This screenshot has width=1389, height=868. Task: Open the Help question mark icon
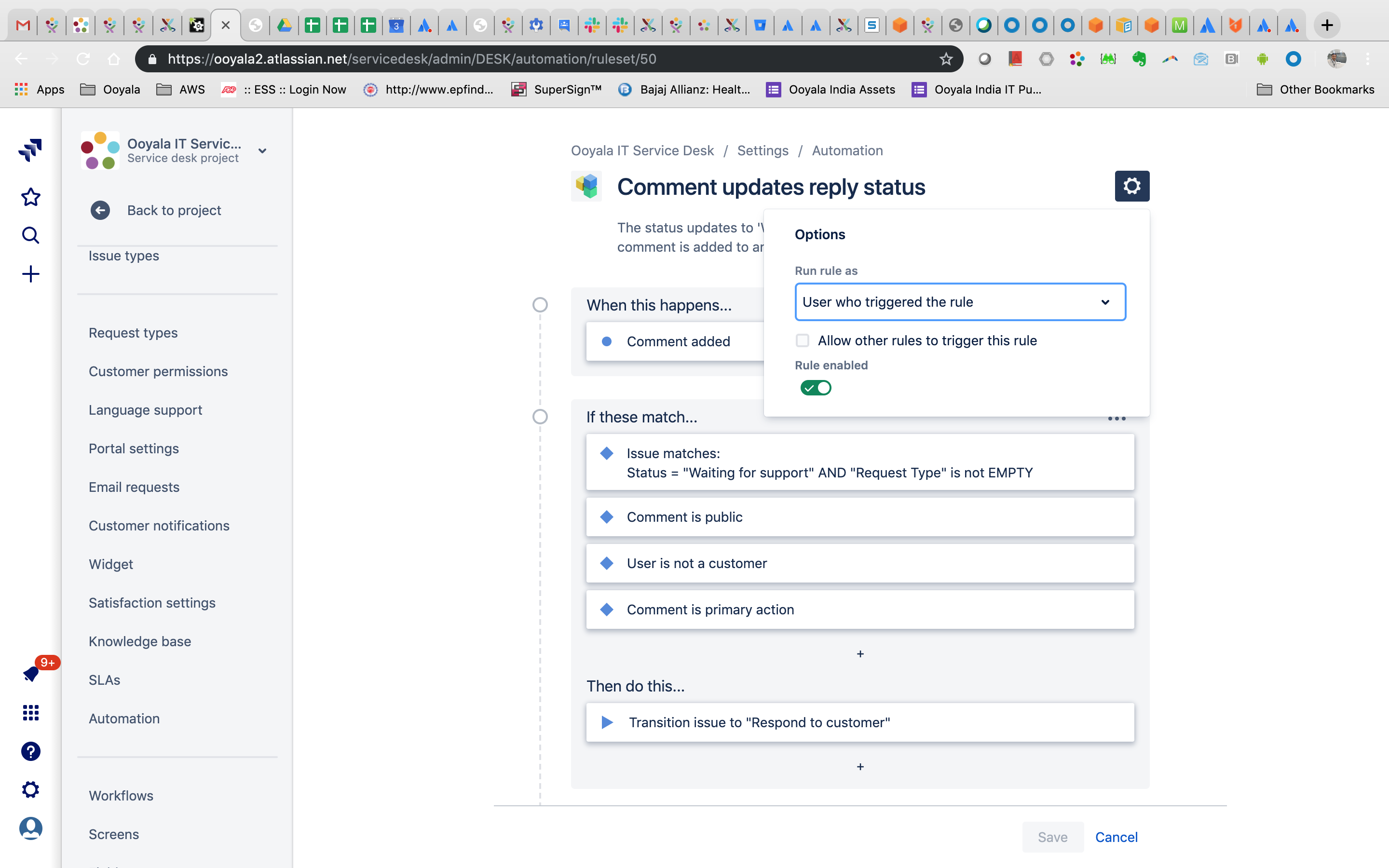30,751
